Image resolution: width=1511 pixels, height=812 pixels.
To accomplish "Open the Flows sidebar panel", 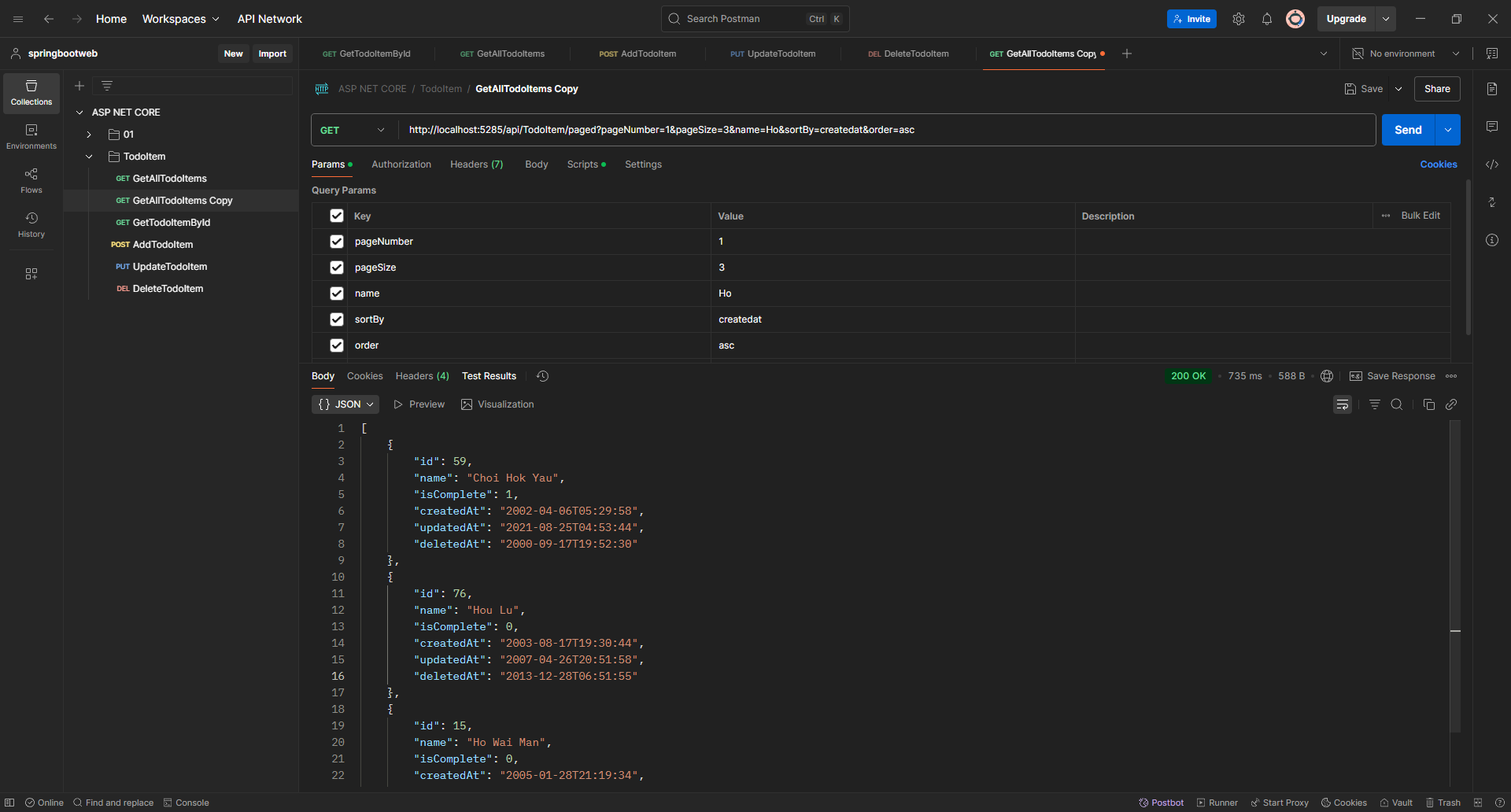I will point(31,180).
